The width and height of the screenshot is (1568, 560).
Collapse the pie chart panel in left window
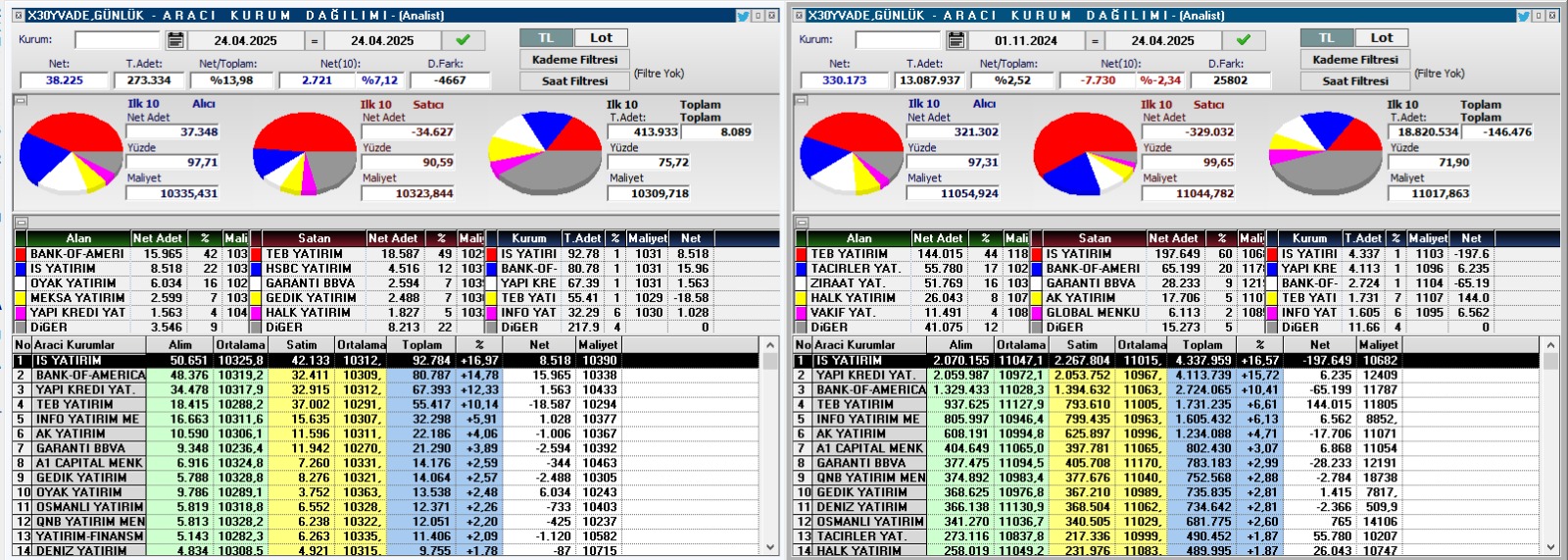point(22,100)
